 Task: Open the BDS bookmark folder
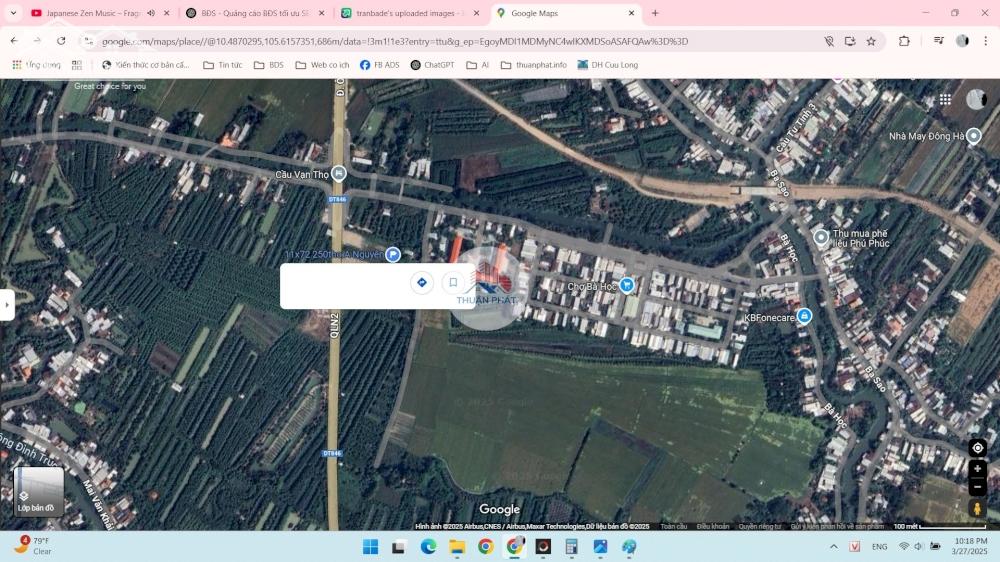(x=268, y=65)
